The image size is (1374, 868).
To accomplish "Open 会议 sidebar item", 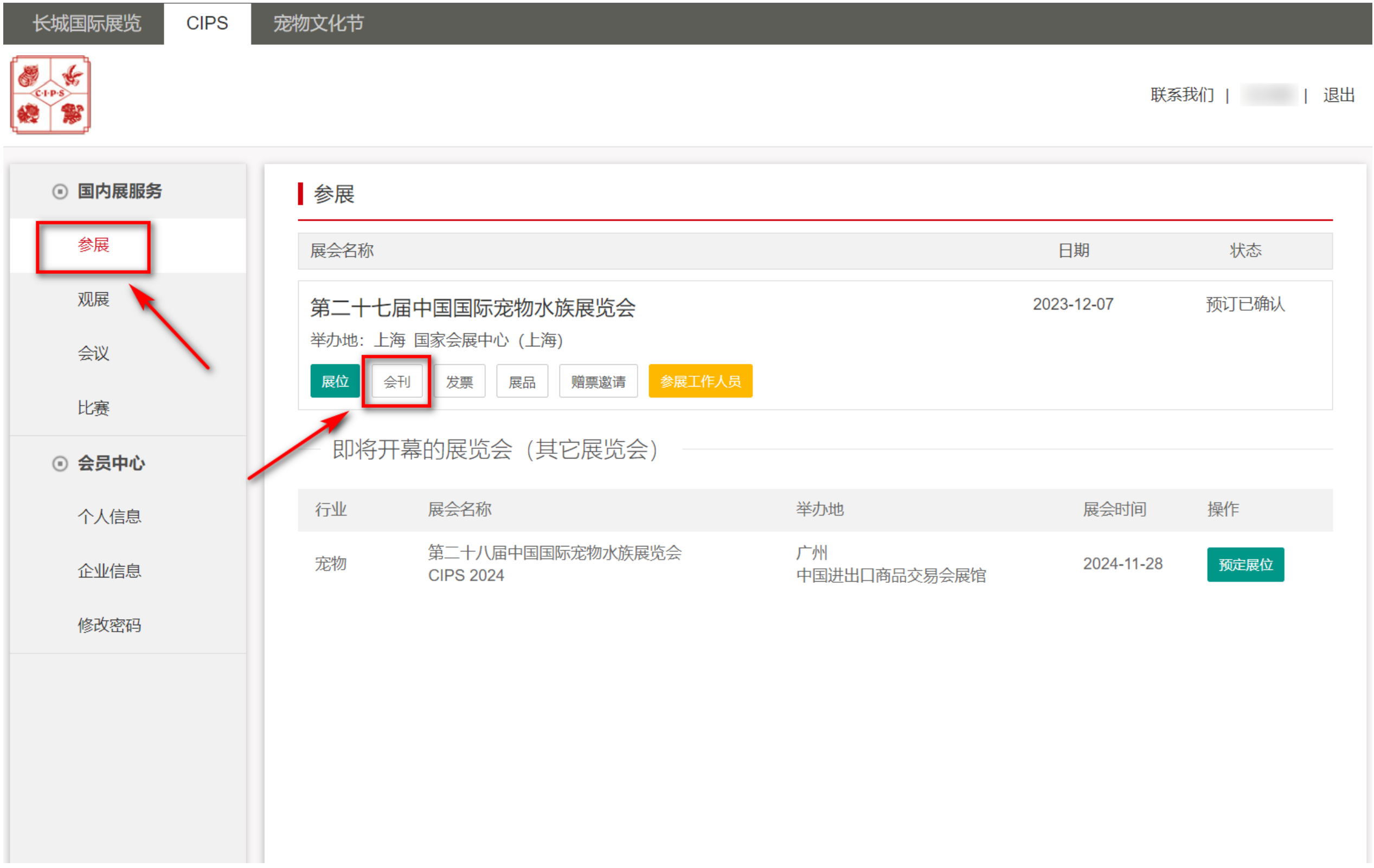I will [94, 354].
